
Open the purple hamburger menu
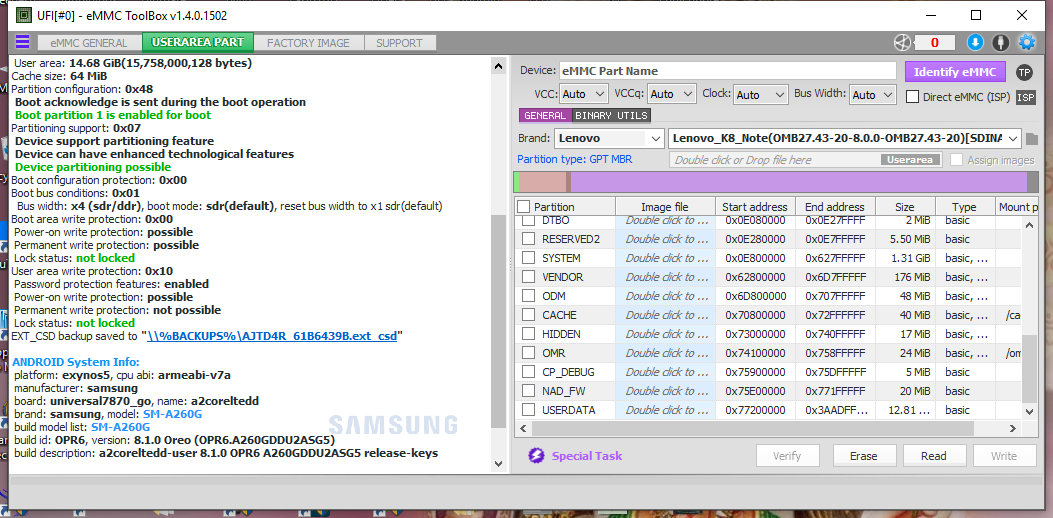click(22, 42)
